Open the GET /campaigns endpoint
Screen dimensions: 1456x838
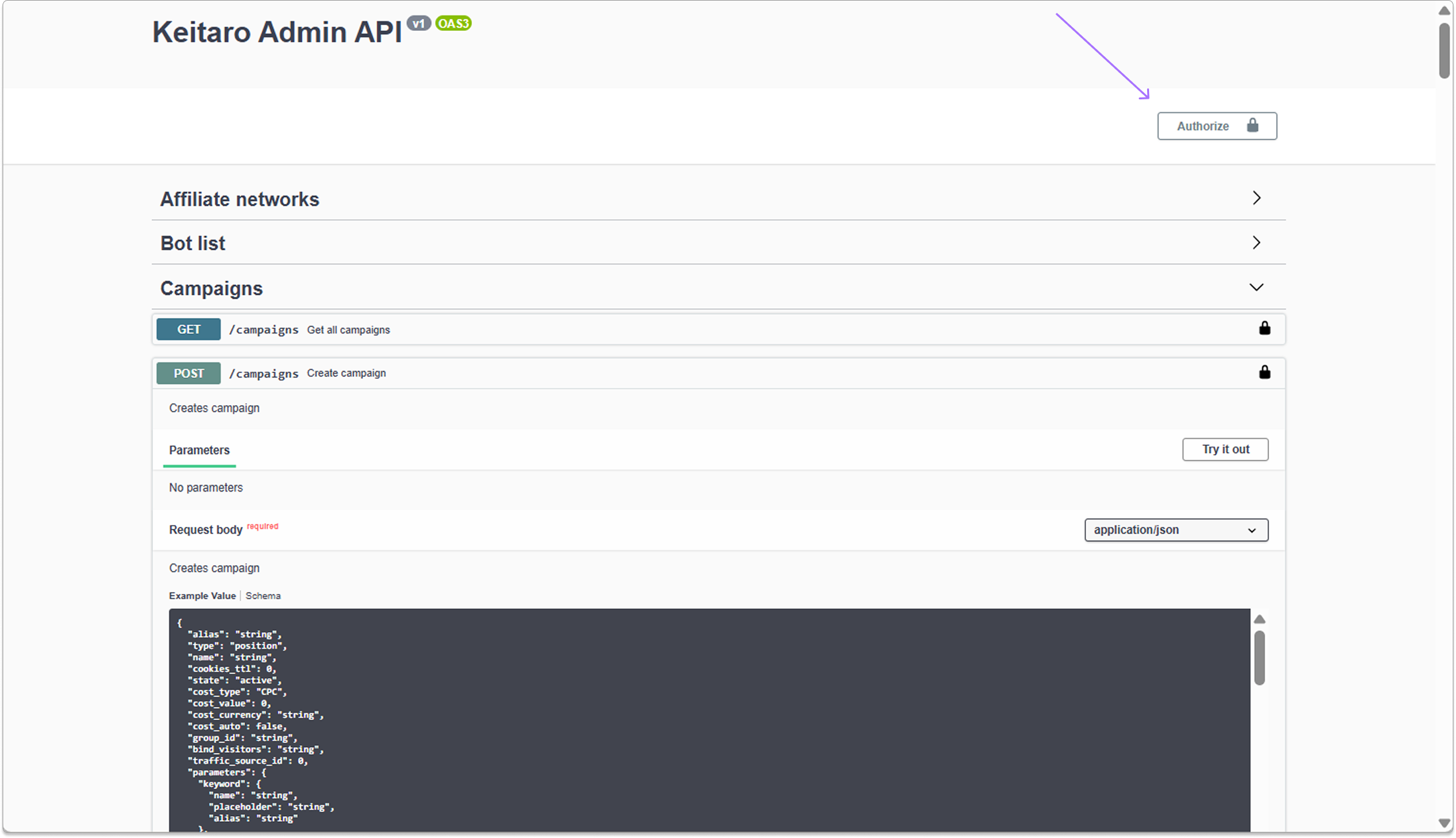(x=718, y=329)
